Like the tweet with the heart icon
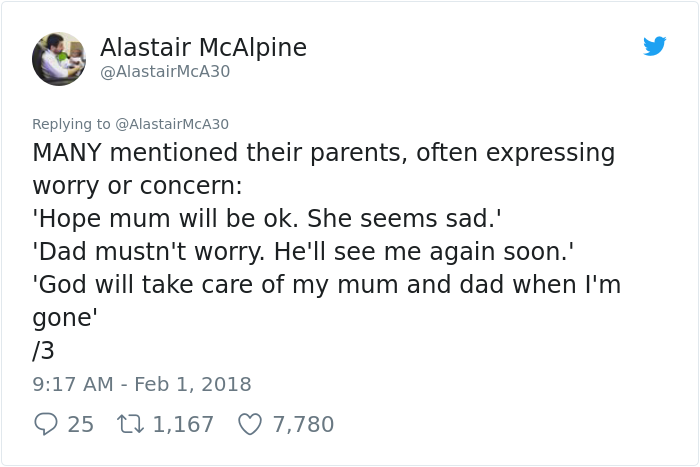This screenshot has width=700, height=467. (250, 424)
